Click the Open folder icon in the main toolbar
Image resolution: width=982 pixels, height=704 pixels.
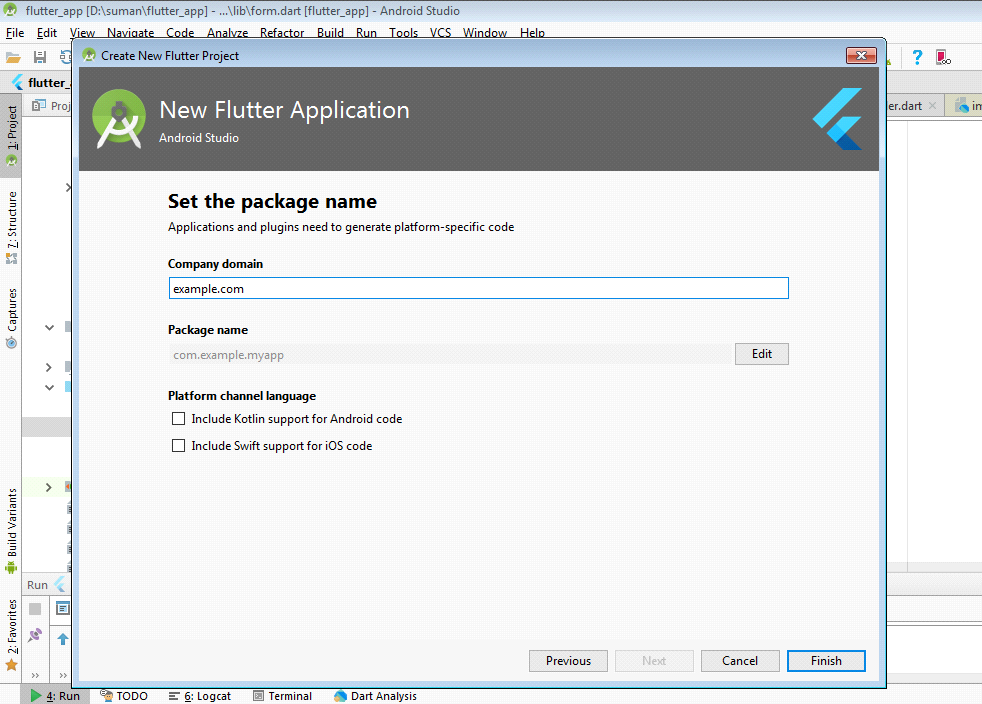tap(13, 58)
